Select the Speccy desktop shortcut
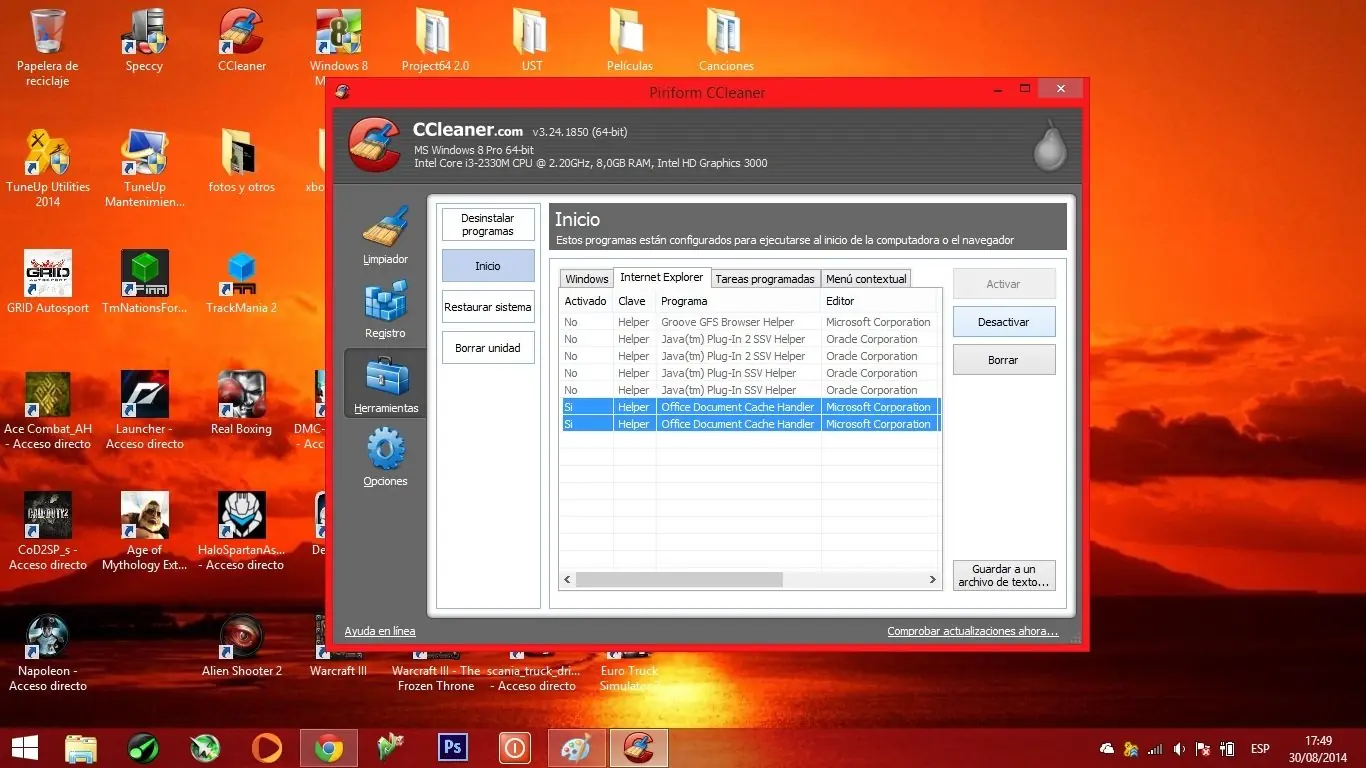The image size is (1366, 768). click(144, 41)
